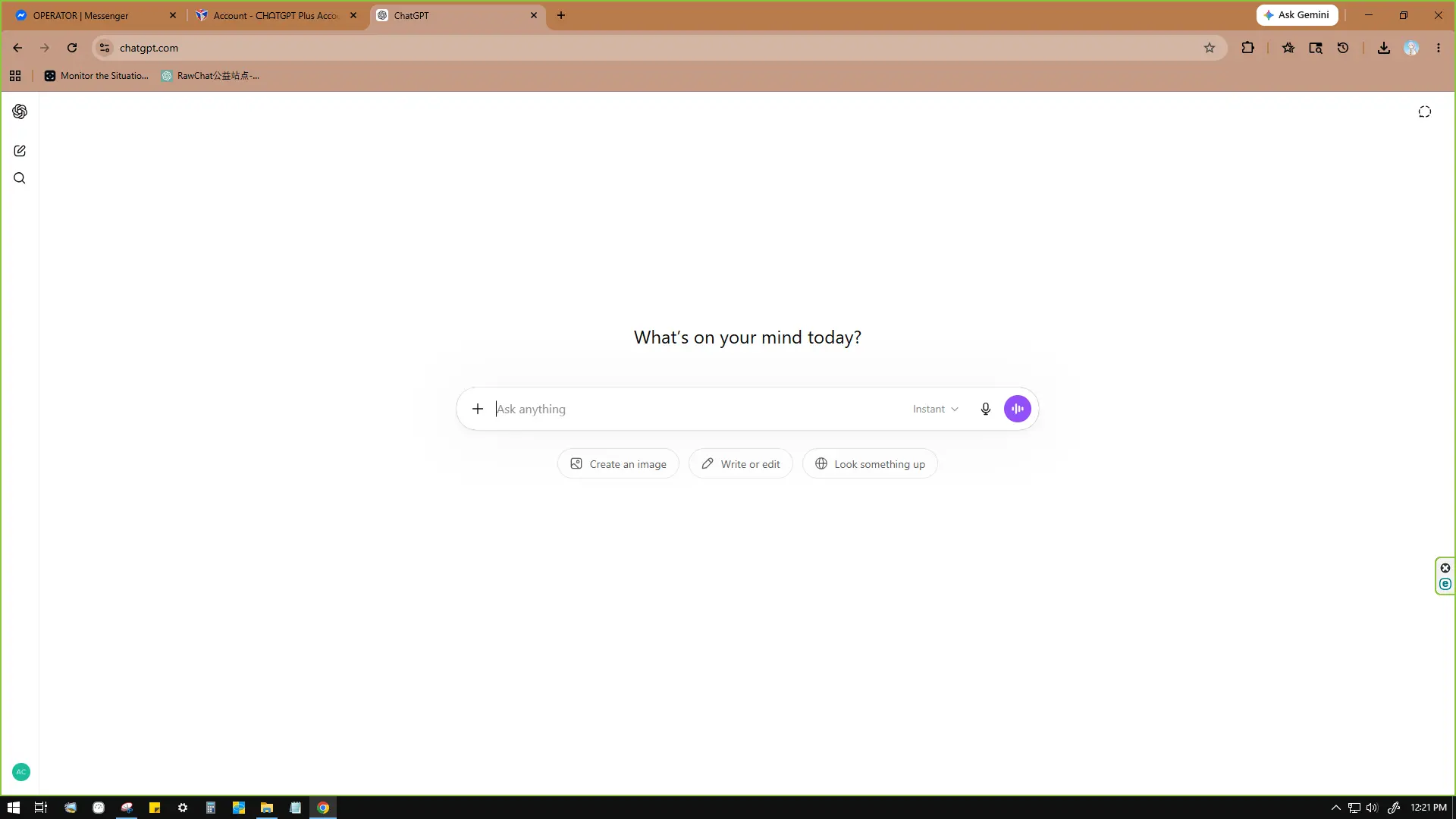Click the plus attach button in prompt box
This screenshot has width=1456, height=819.
point(478,409)
